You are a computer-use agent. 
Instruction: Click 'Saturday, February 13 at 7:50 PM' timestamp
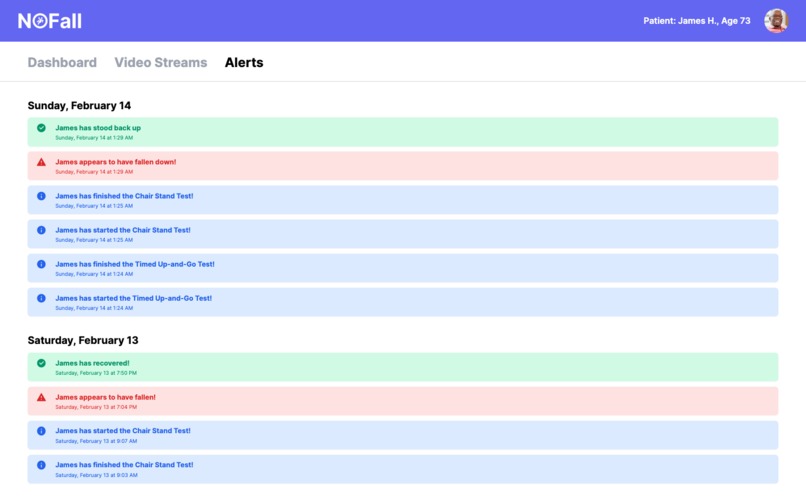pyautogui.click(x=96, y=373)
